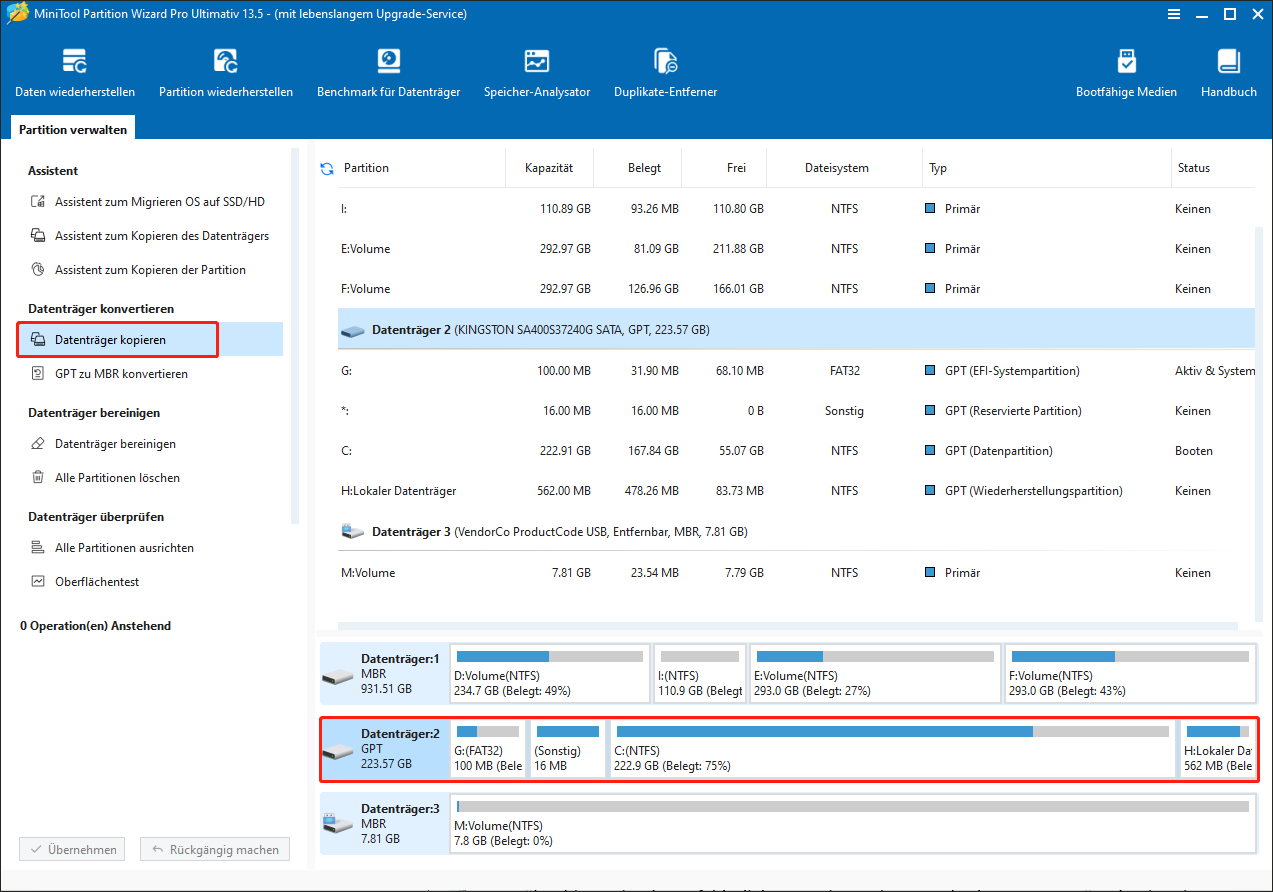Click the Übernehmen button
1273x892 pixels.
coord(71,849)
